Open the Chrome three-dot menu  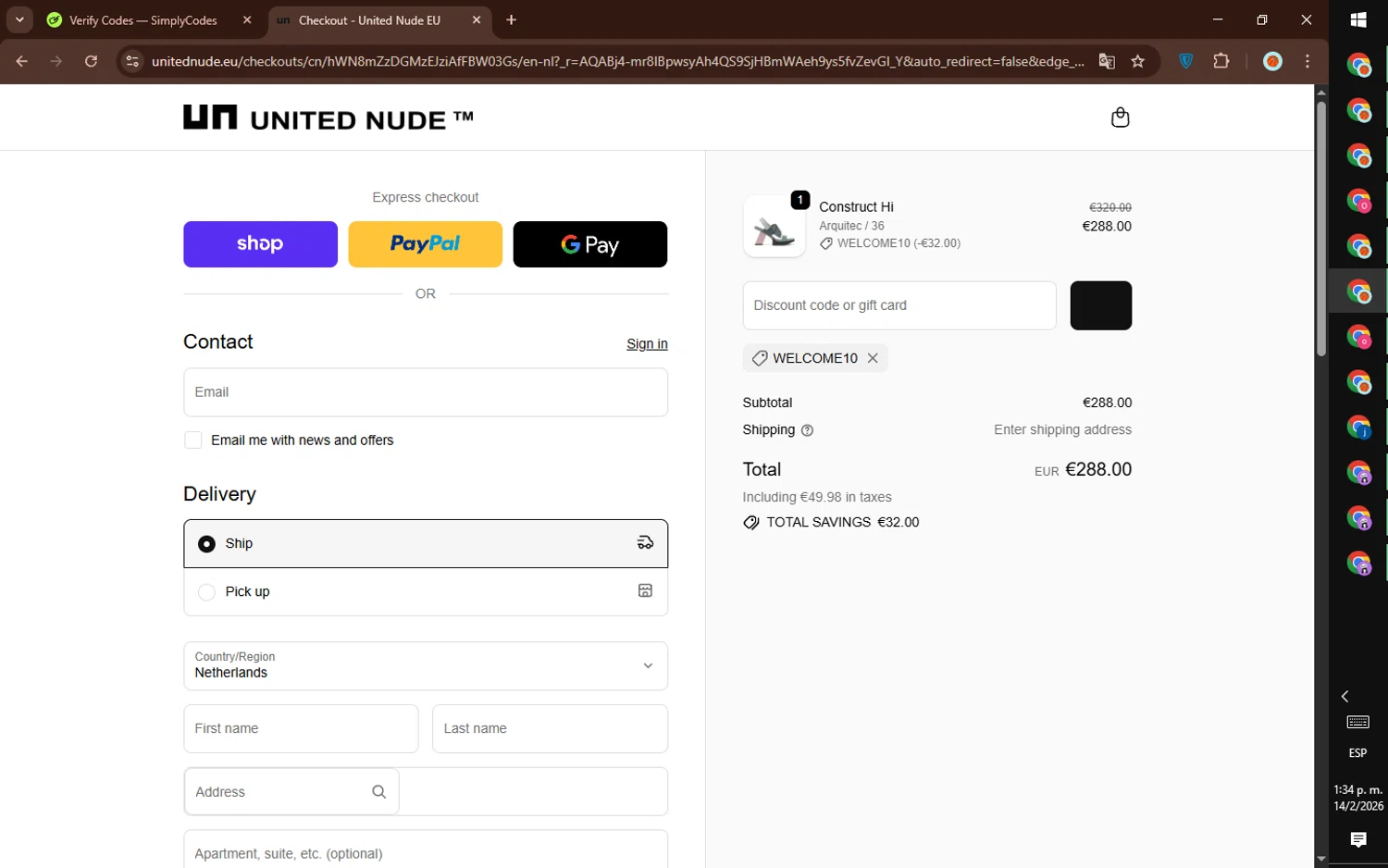[x=1307, y=61]
